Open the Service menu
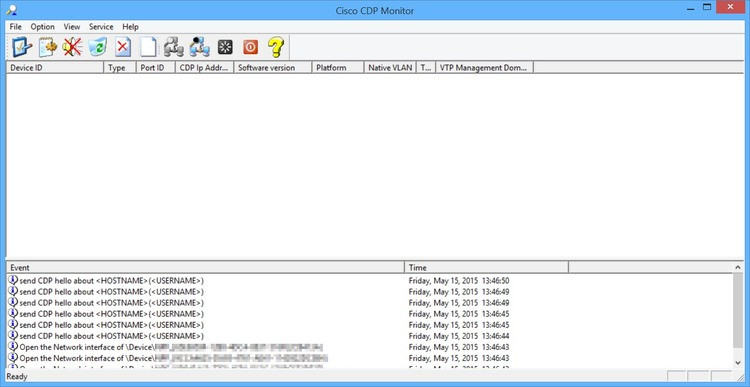 click(101, 27)
